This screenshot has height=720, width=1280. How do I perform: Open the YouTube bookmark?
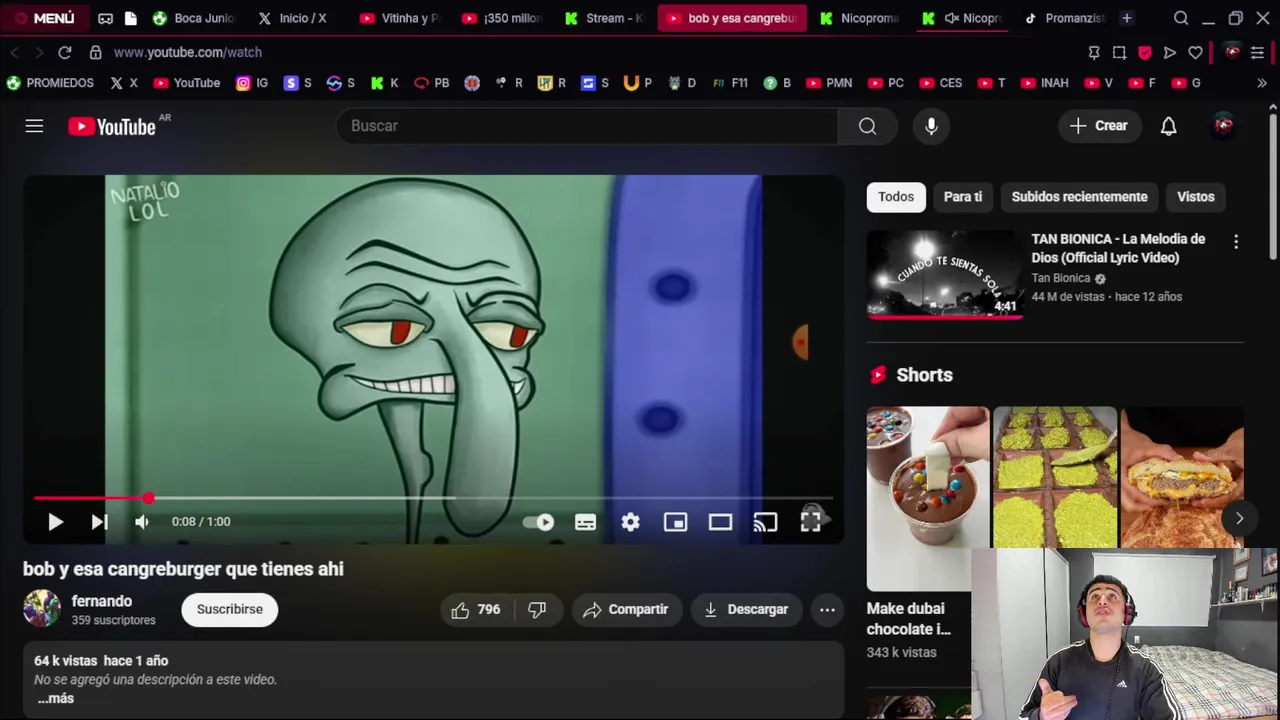tap(187, 83)
